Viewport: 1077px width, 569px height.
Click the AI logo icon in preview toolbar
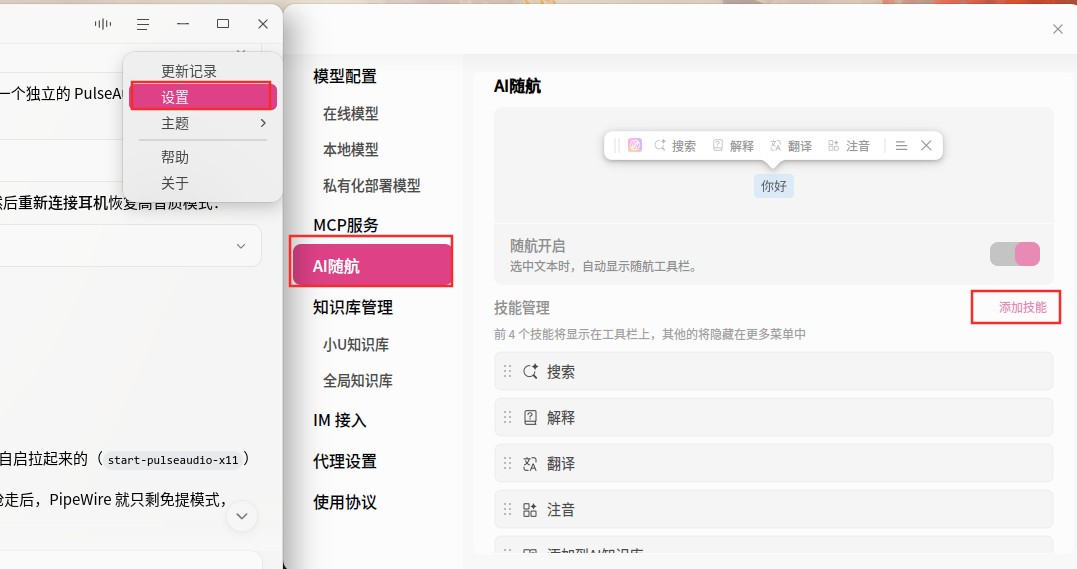(635, 146)
